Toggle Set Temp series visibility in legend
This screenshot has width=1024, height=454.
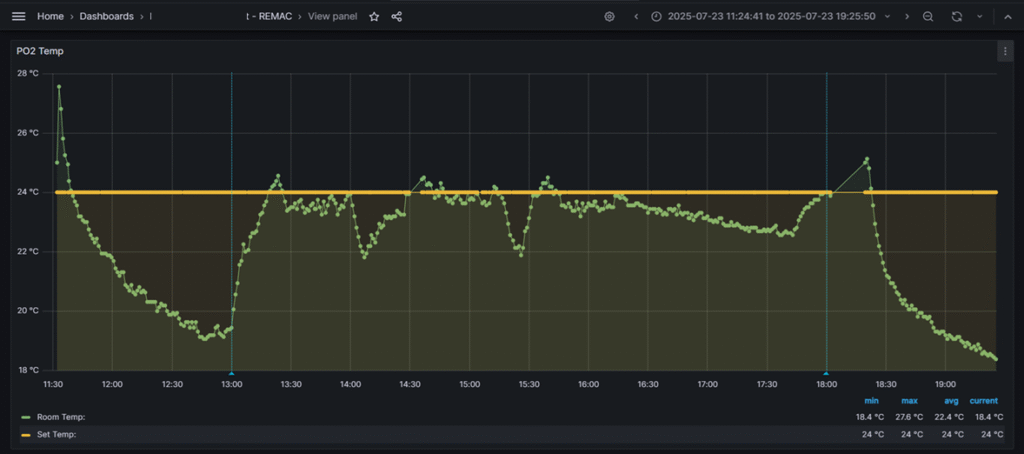tap(57, 435)
